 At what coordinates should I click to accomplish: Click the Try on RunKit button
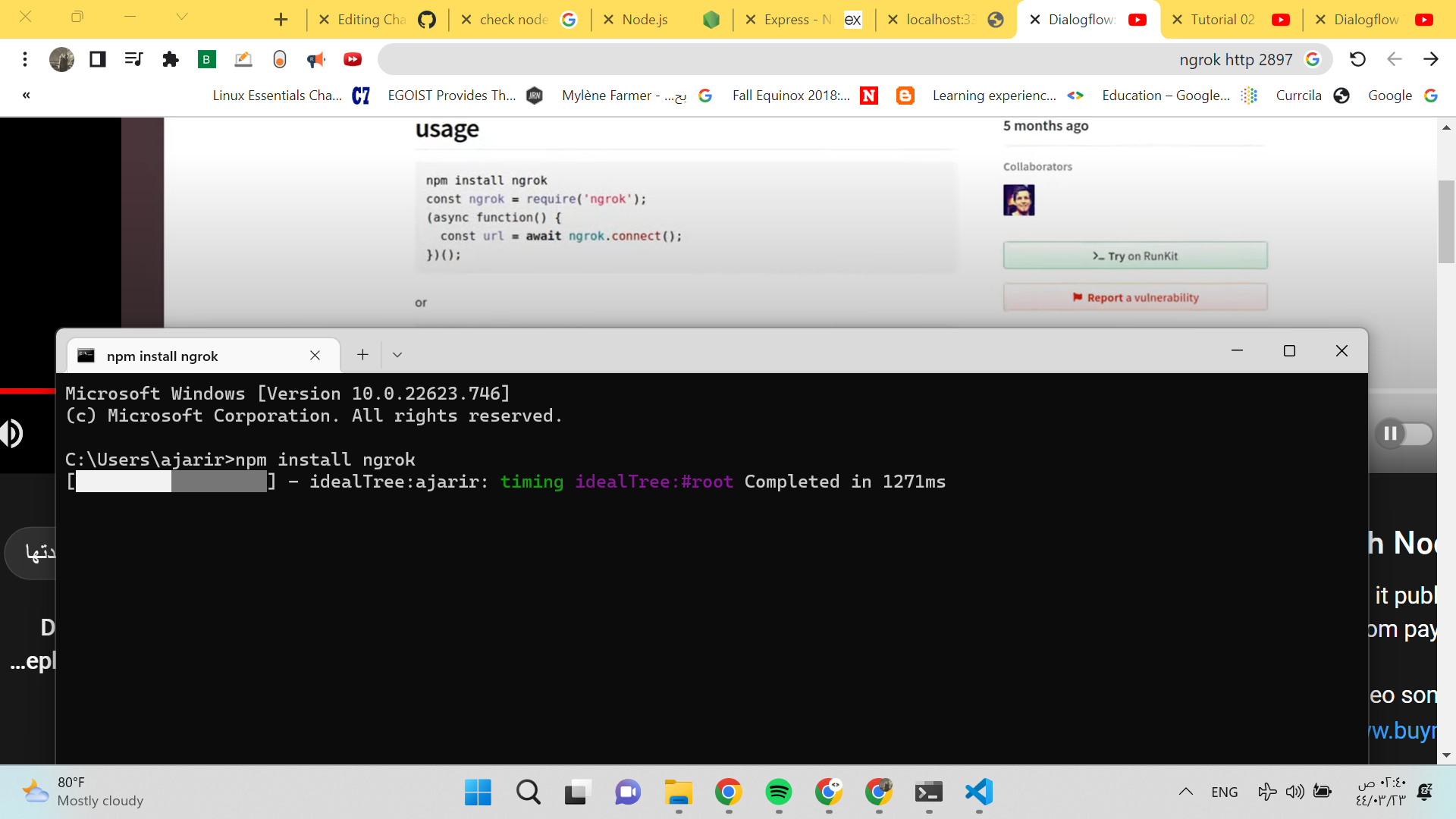[1134, 256]
